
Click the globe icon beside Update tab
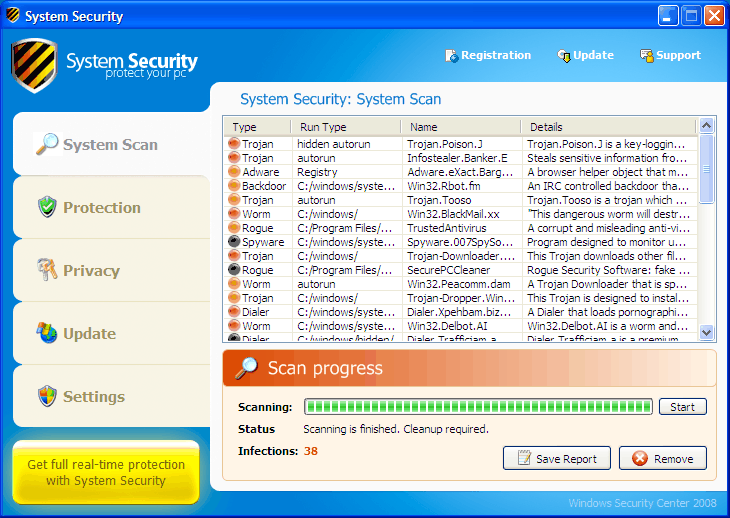(47, 333)
